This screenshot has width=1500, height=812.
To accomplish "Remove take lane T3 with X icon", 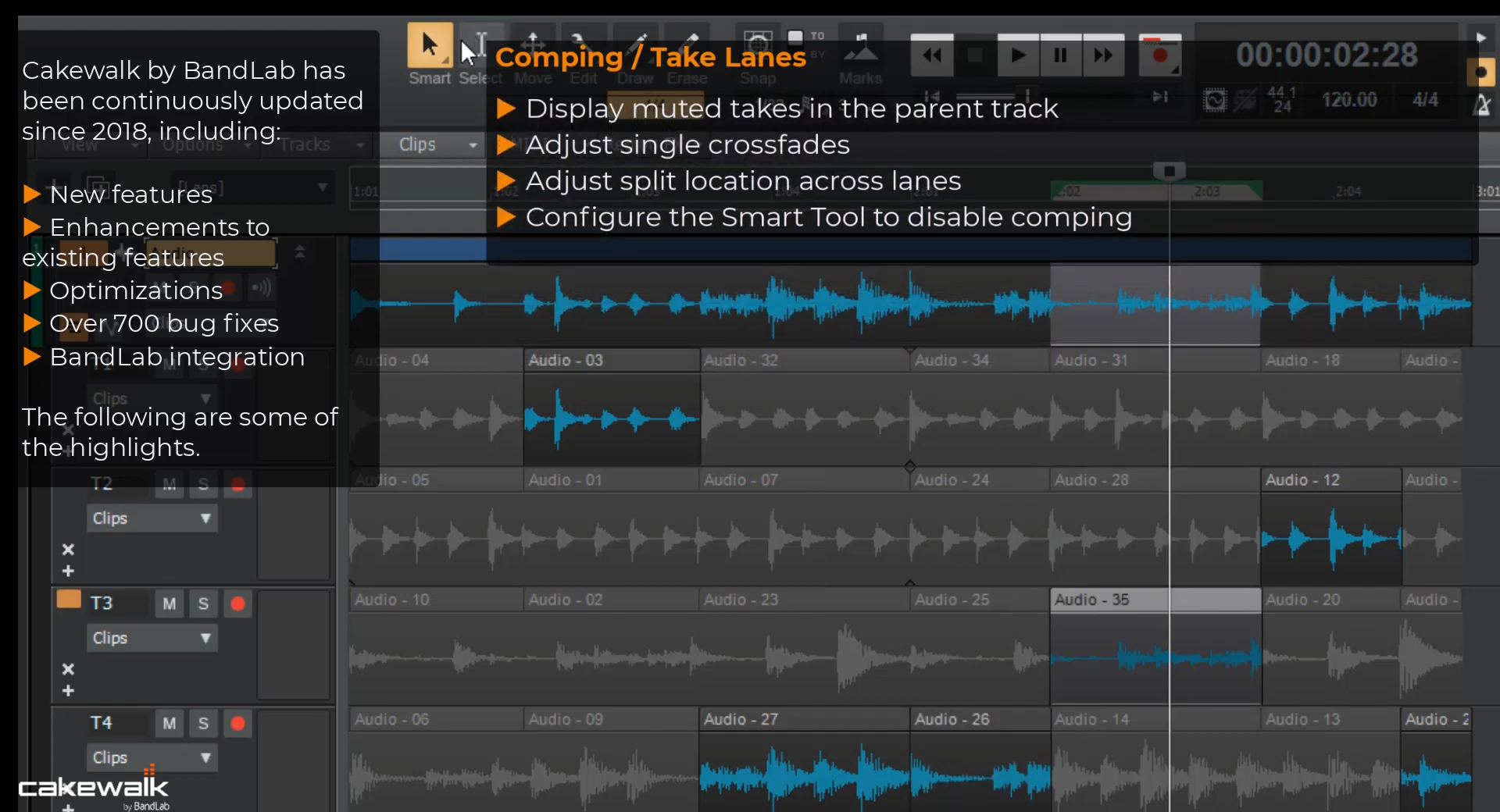I will 68,669.
